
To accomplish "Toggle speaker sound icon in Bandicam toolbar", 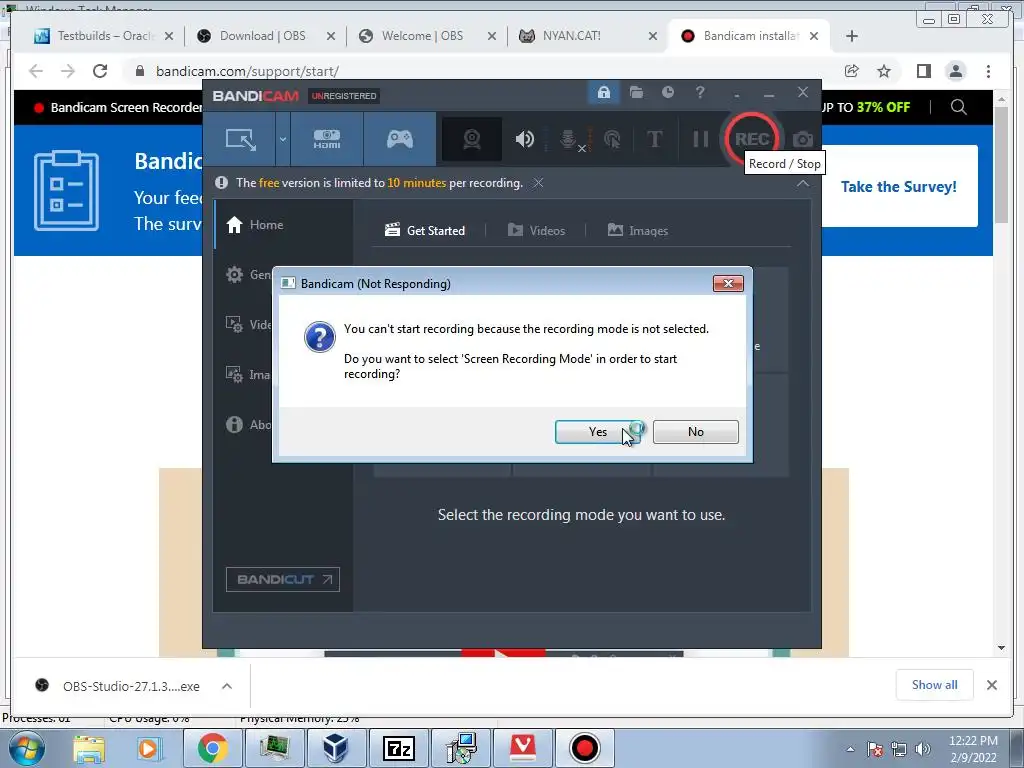I will (524, 139).
